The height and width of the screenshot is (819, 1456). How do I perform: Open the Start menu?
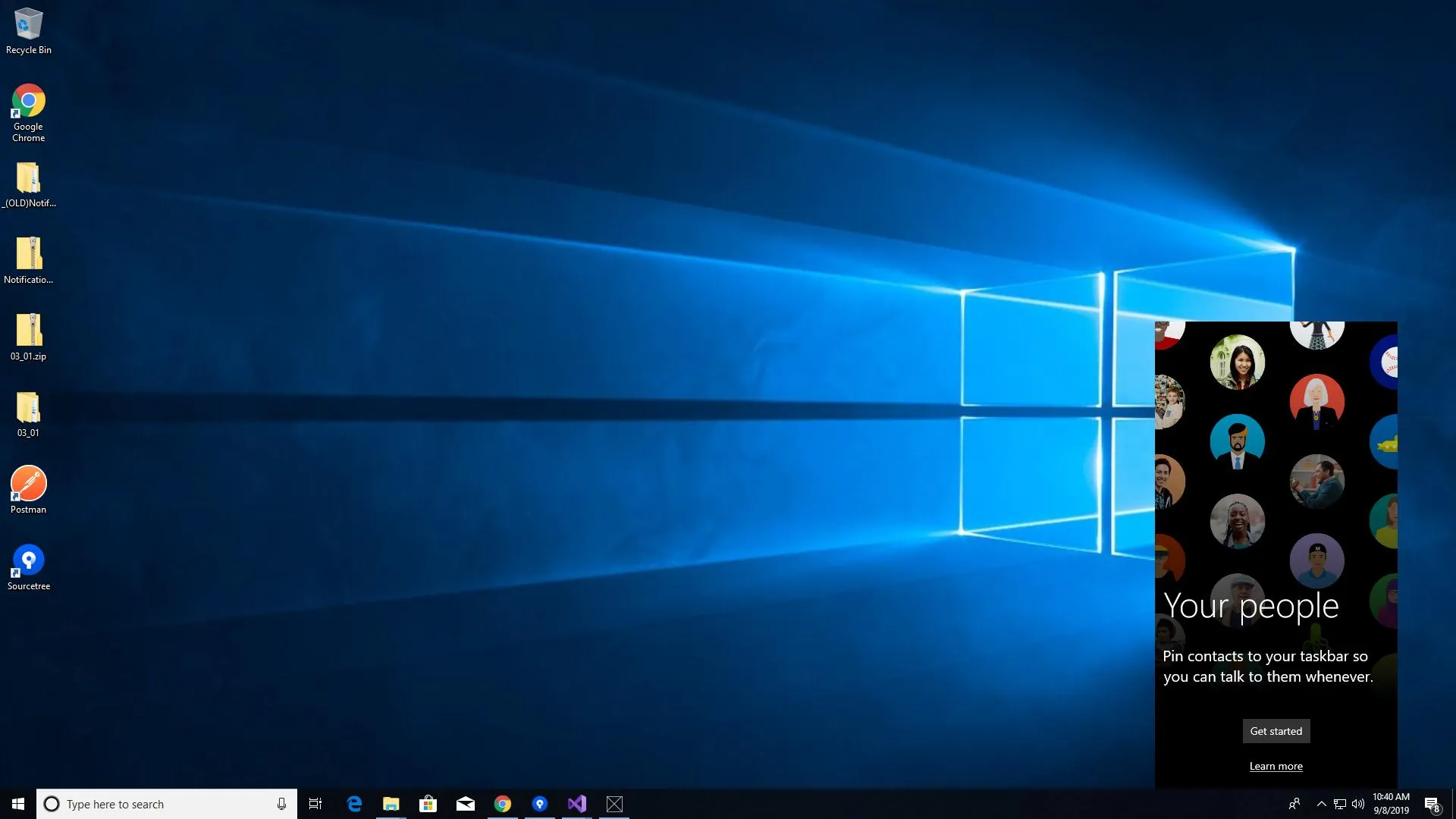[x=18, y=804]
